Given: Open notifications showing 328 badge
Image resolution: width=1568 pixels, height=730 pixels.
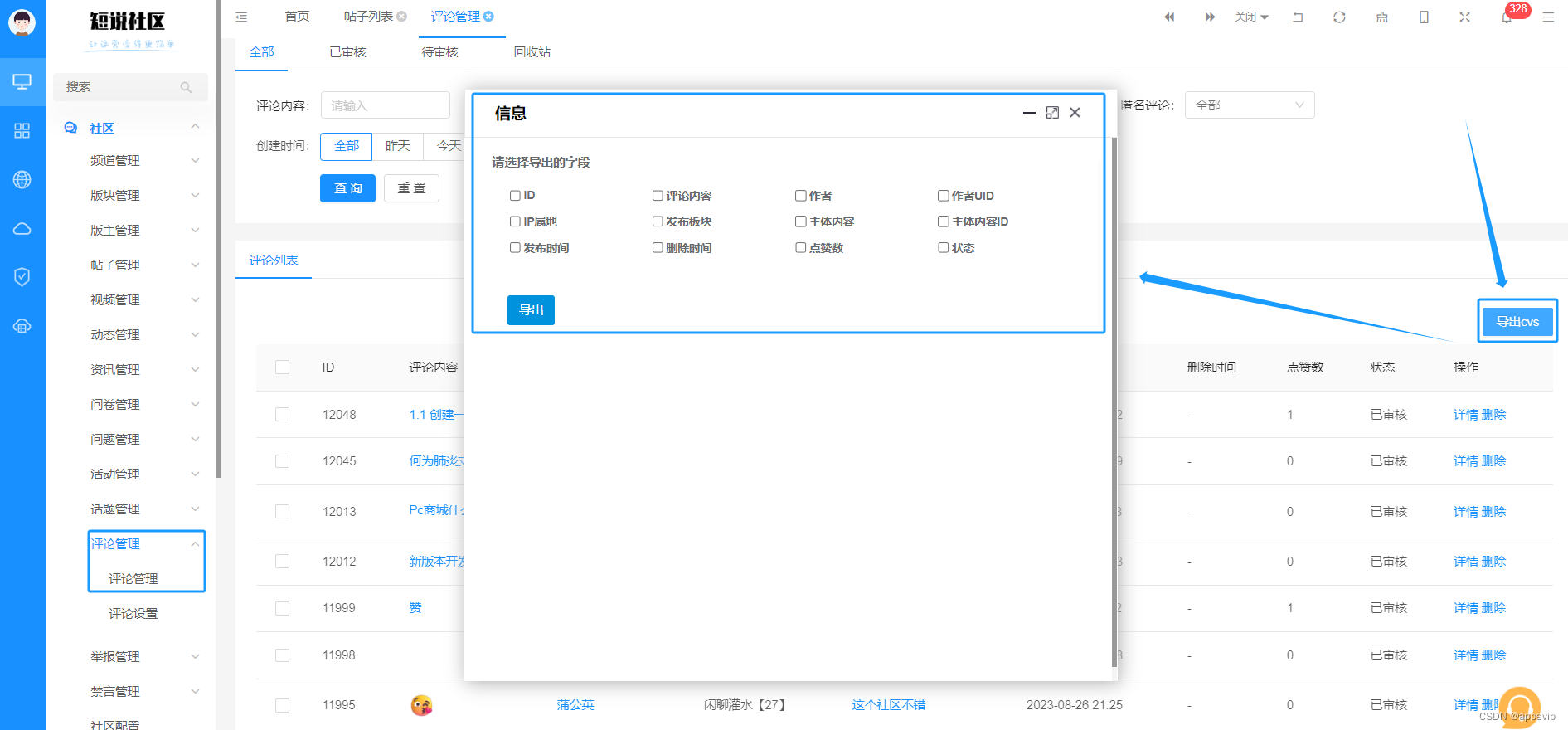Looking at the screenshot, I should point(1507,16).
